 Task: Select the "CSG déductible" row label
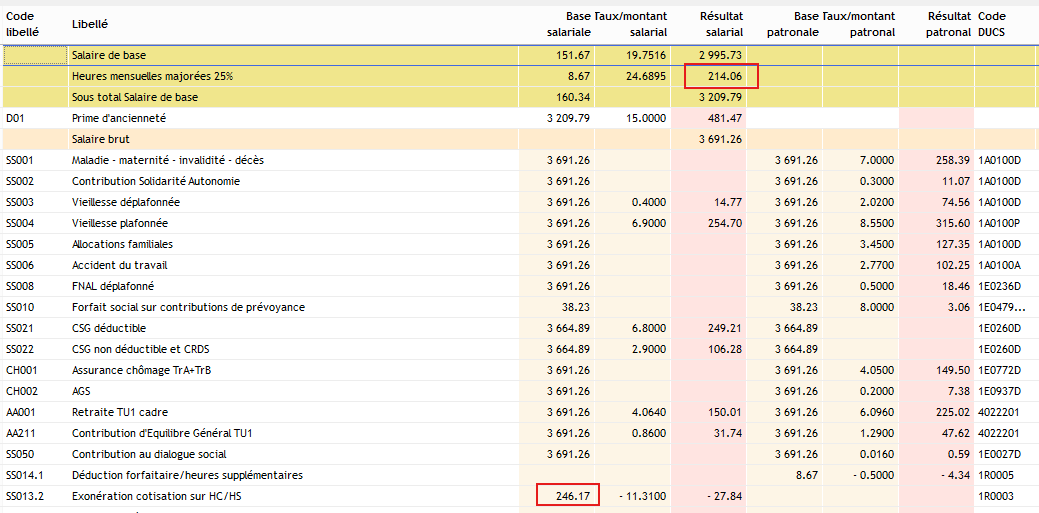[109, 328]
